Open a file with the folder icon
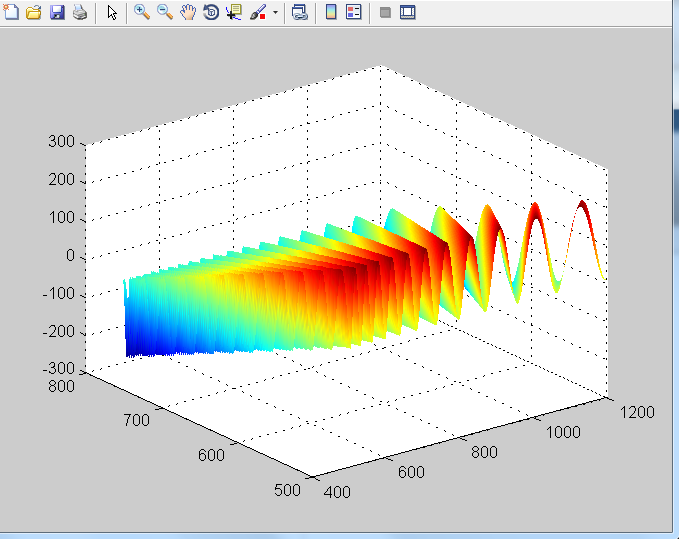 pos(34,13)
